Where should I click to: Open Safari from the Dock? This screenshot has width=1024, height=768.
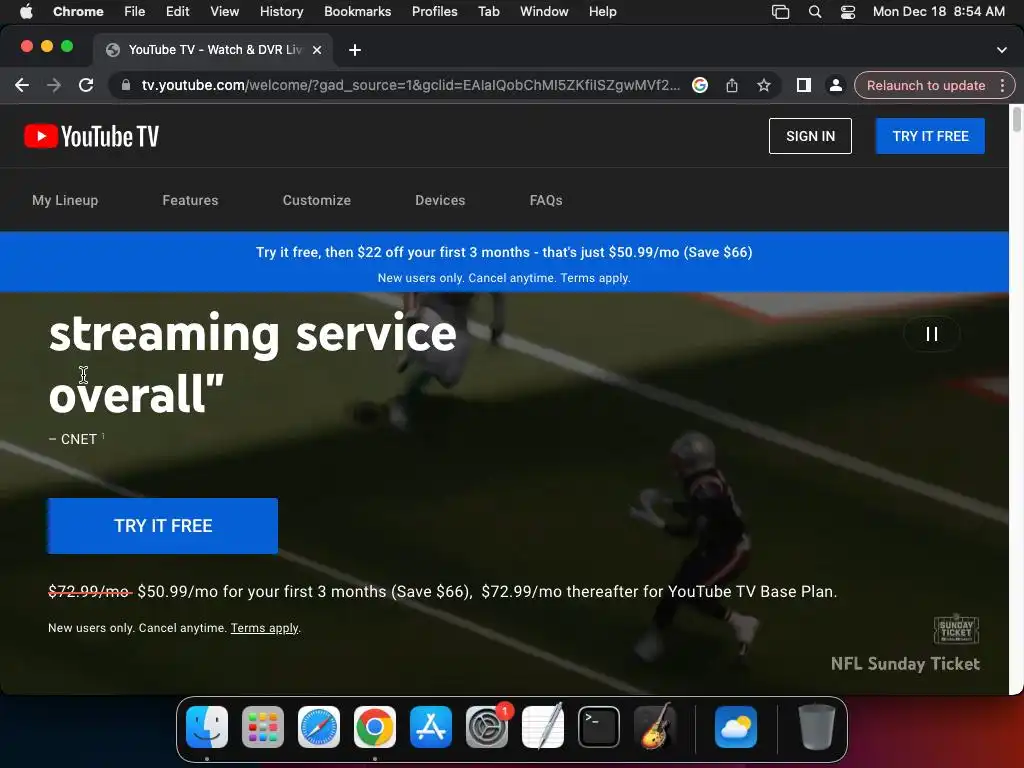click(x=319, y=727)
